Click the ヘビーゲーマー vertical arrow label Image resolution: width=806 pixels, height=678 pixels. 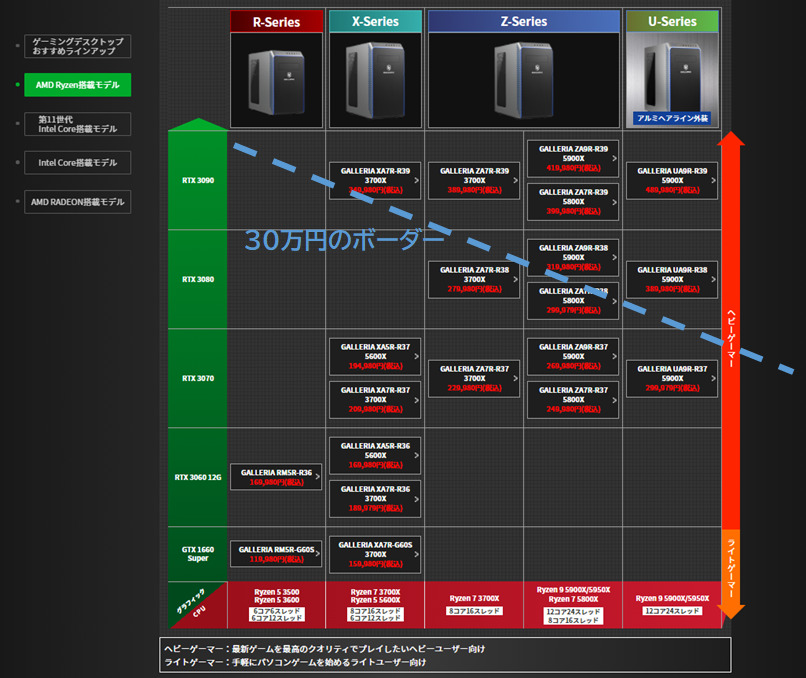tap(731, 339)
